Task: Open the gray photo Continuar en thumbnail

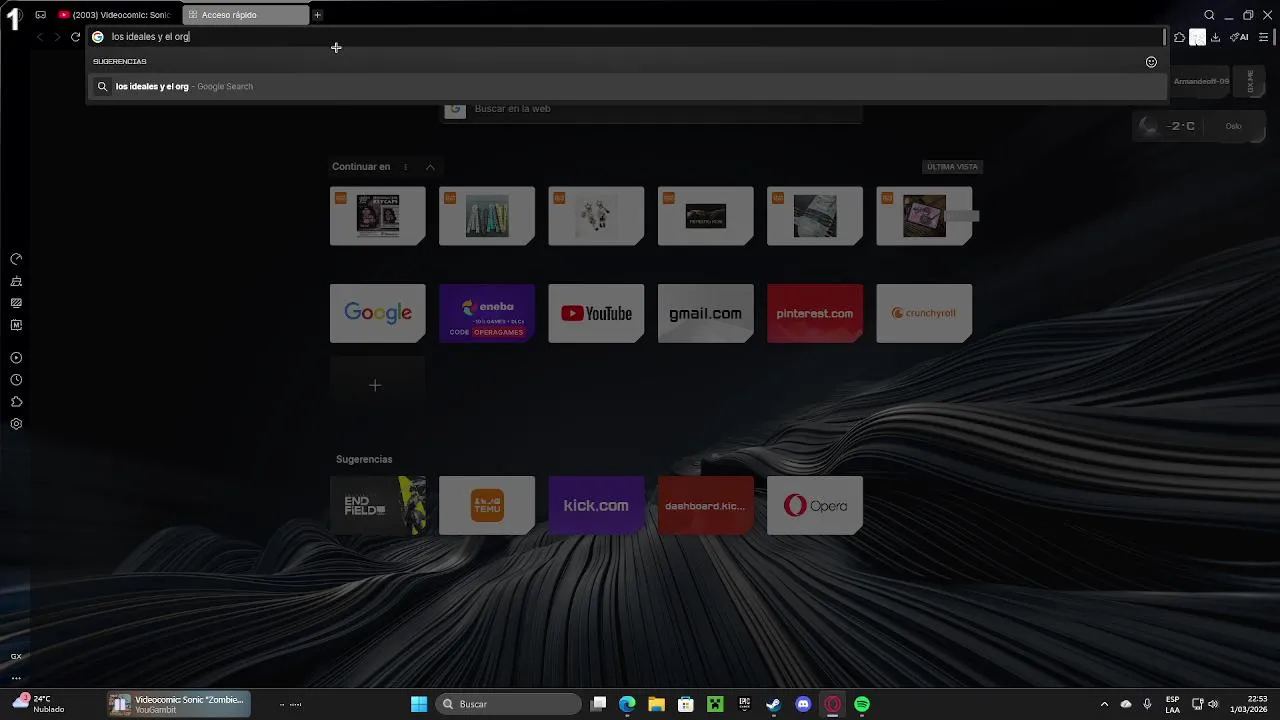Action: pos(815,216)
